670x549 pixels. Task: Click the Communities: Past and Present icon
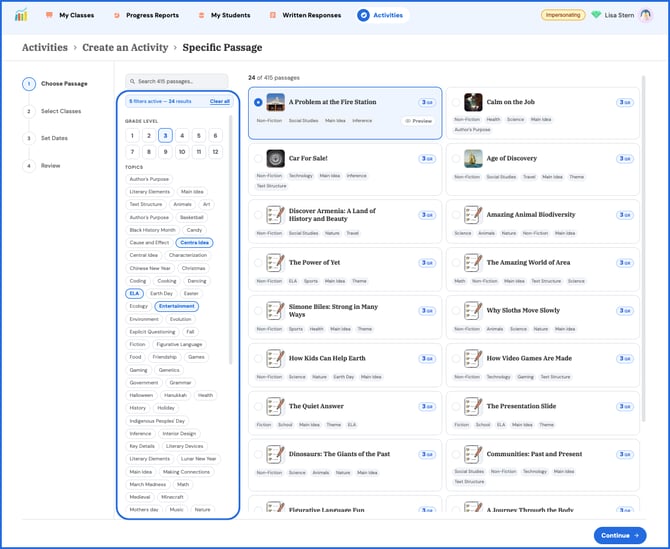[x=473, y=454]
